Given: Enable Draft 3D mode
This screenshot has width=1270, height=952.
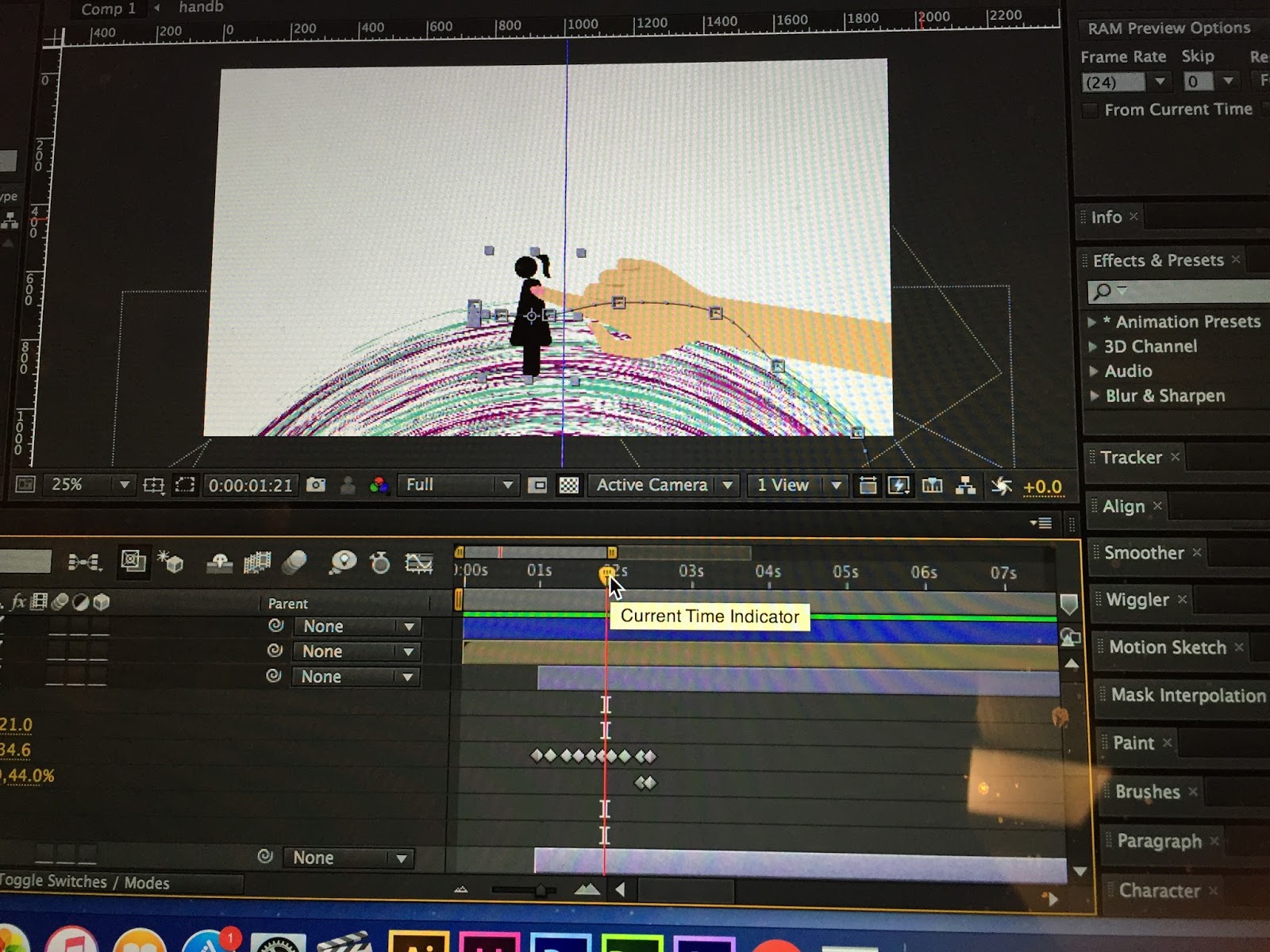Looking at the screenshot, I should tap(171, 562).
